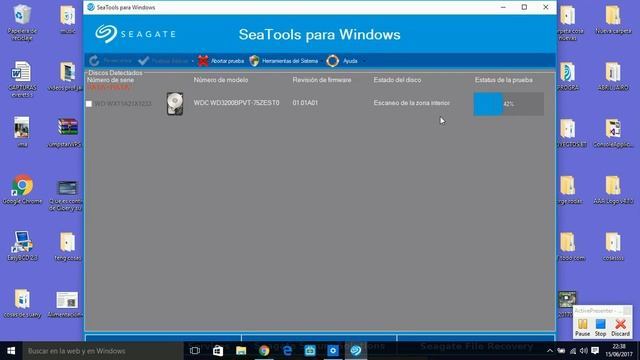The width and height of the screenshot is (640, 360).
Task: Open the Windows Start menu
Action: coord(11,351)
